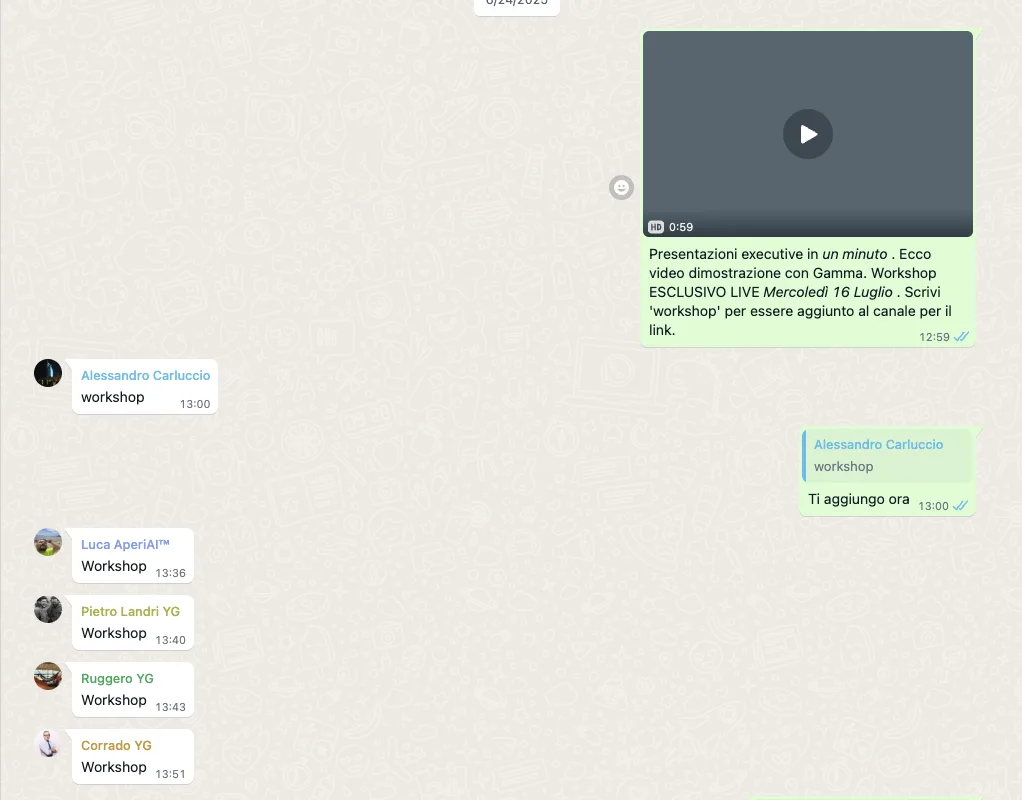Click the read receipt ticks at 12:59

coord(961,337)
